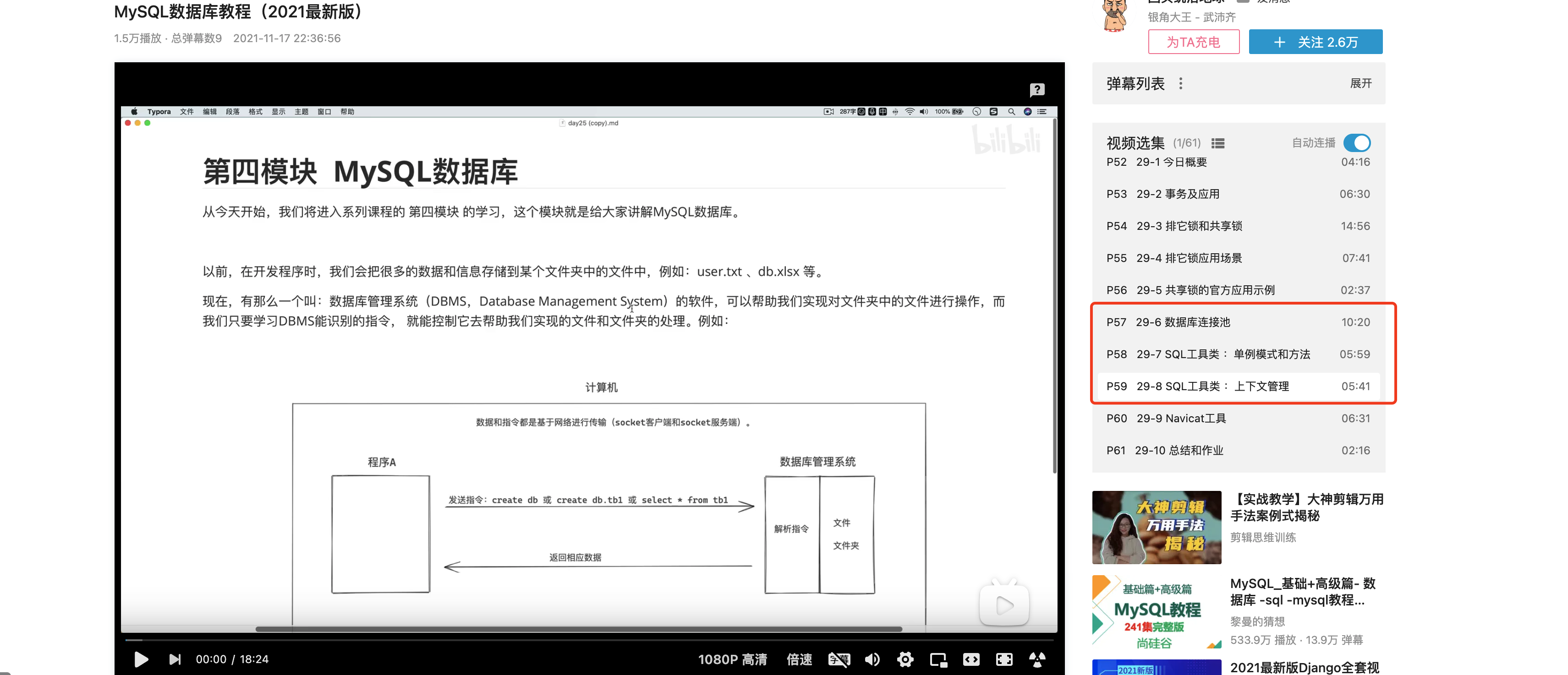
Task: Open the danmaku list three-dot menu
Action: click(1180, 83)
